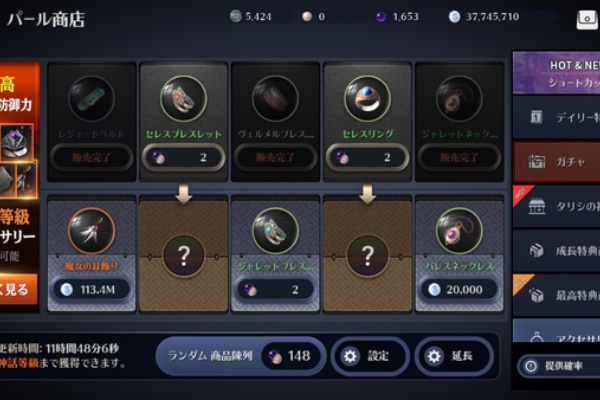Buy 魔女の耳飾り for 113.4M silver
600x400 pixels.
coord(91,290)
